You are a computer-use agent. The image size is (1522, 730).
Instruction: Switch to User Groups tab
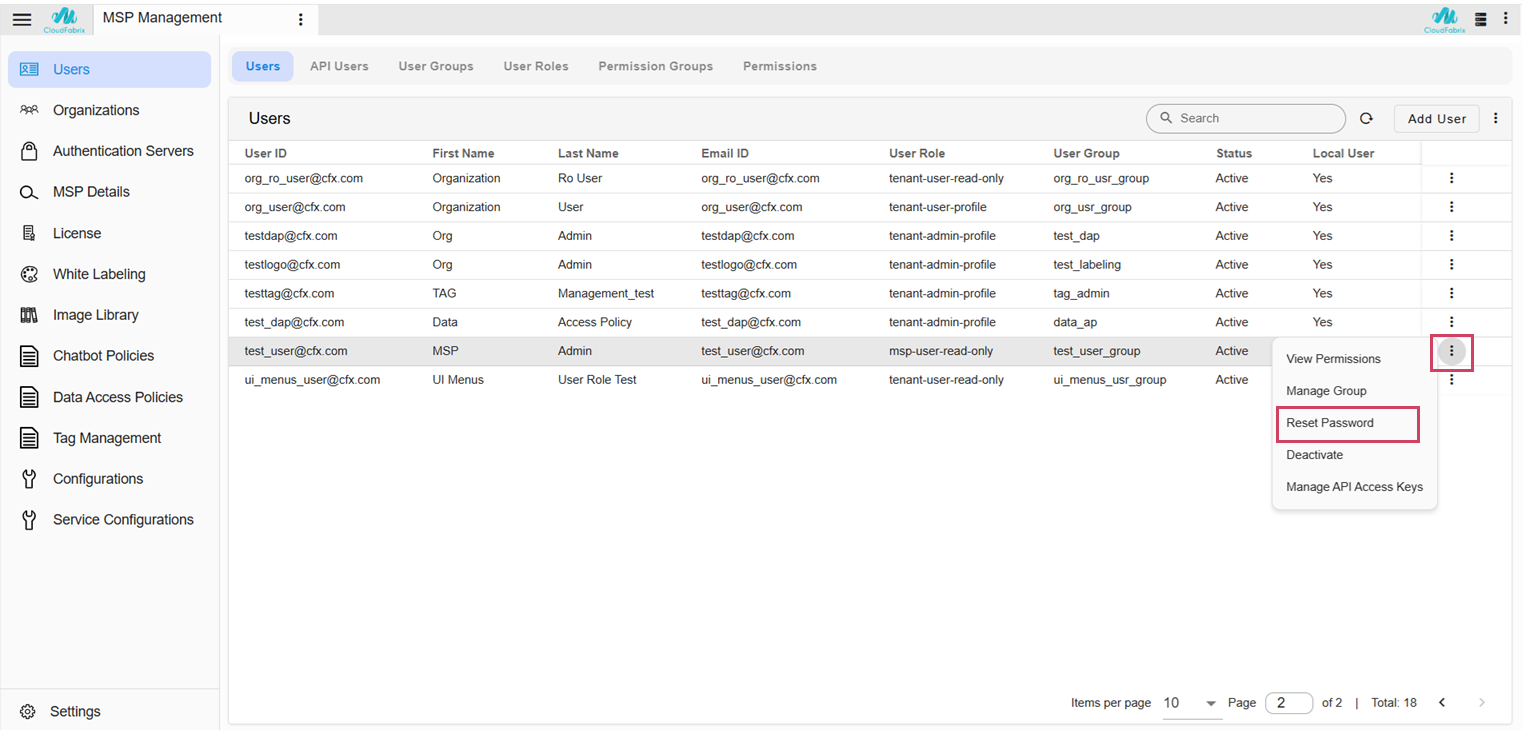click(x=436, y=66)
